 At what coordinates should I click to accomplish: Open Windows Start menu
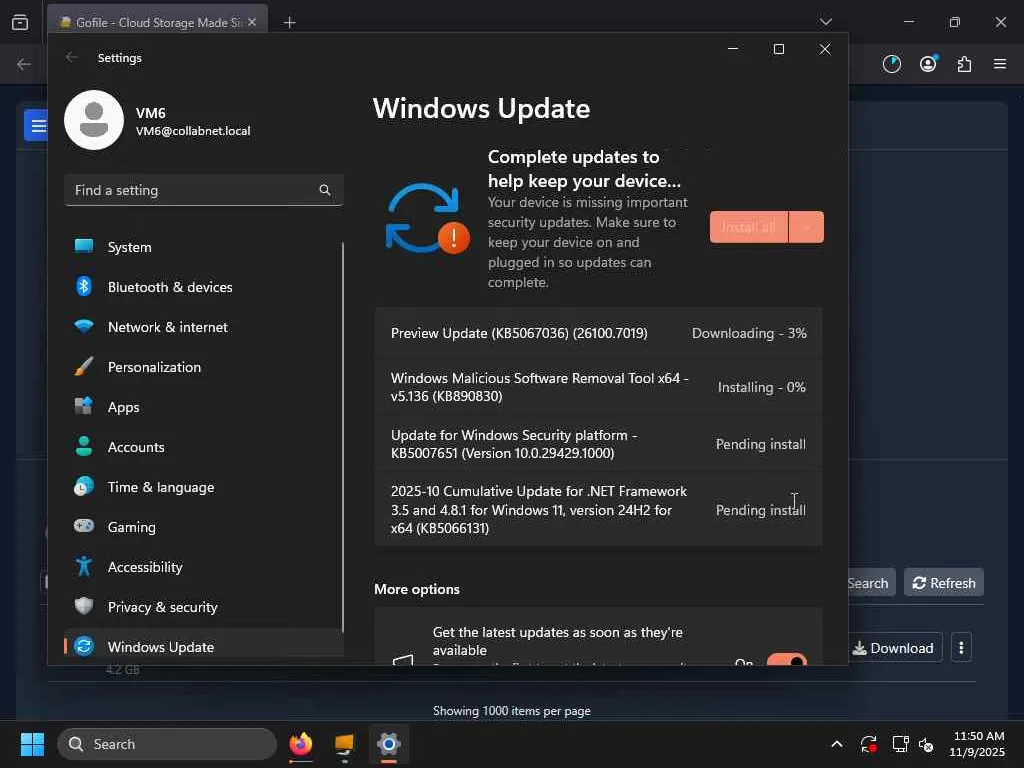(32, 744)
